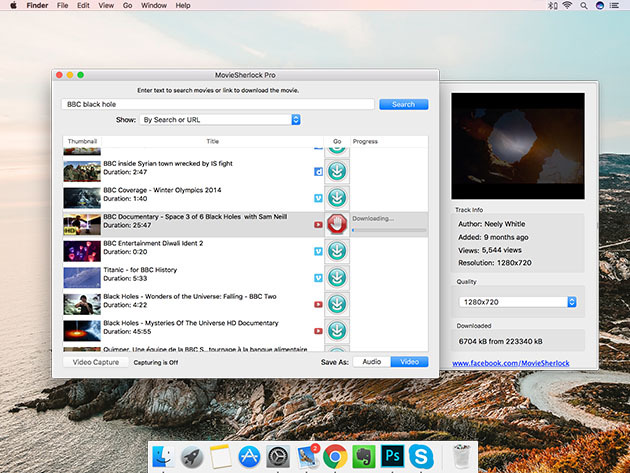Click Go column header
The image size is (630, 473).
pyautogui.click(x=337, y=141)
